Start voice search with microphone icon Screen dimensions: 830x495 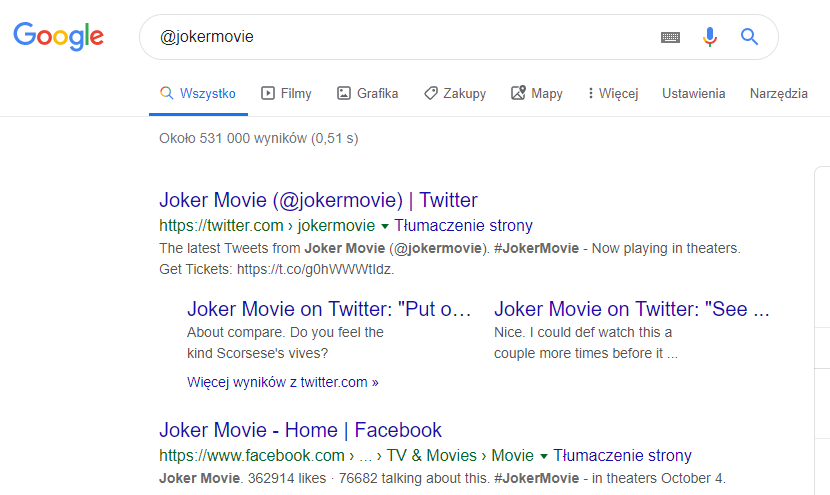tap(710, 37)
